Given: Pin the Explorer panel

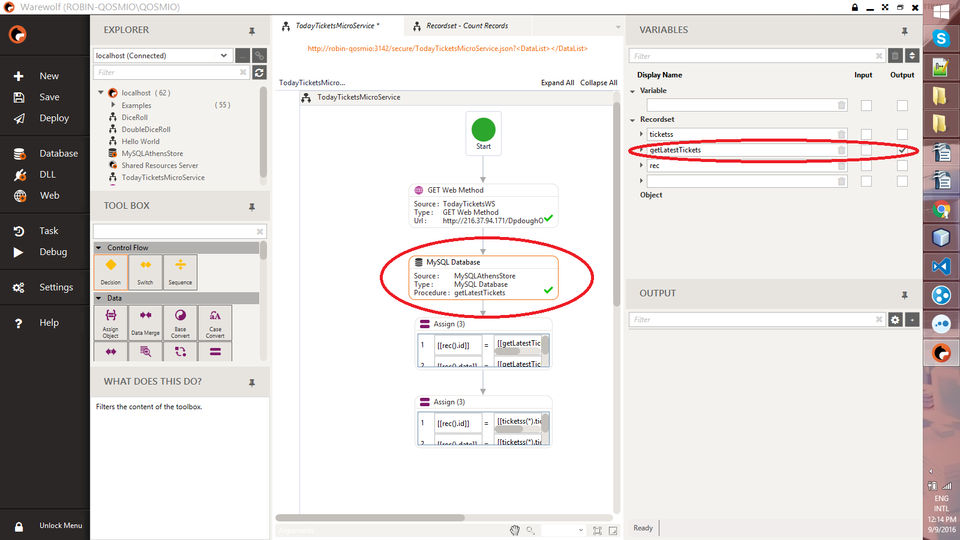Looking at the screenshot, I should tap(252, 31).
